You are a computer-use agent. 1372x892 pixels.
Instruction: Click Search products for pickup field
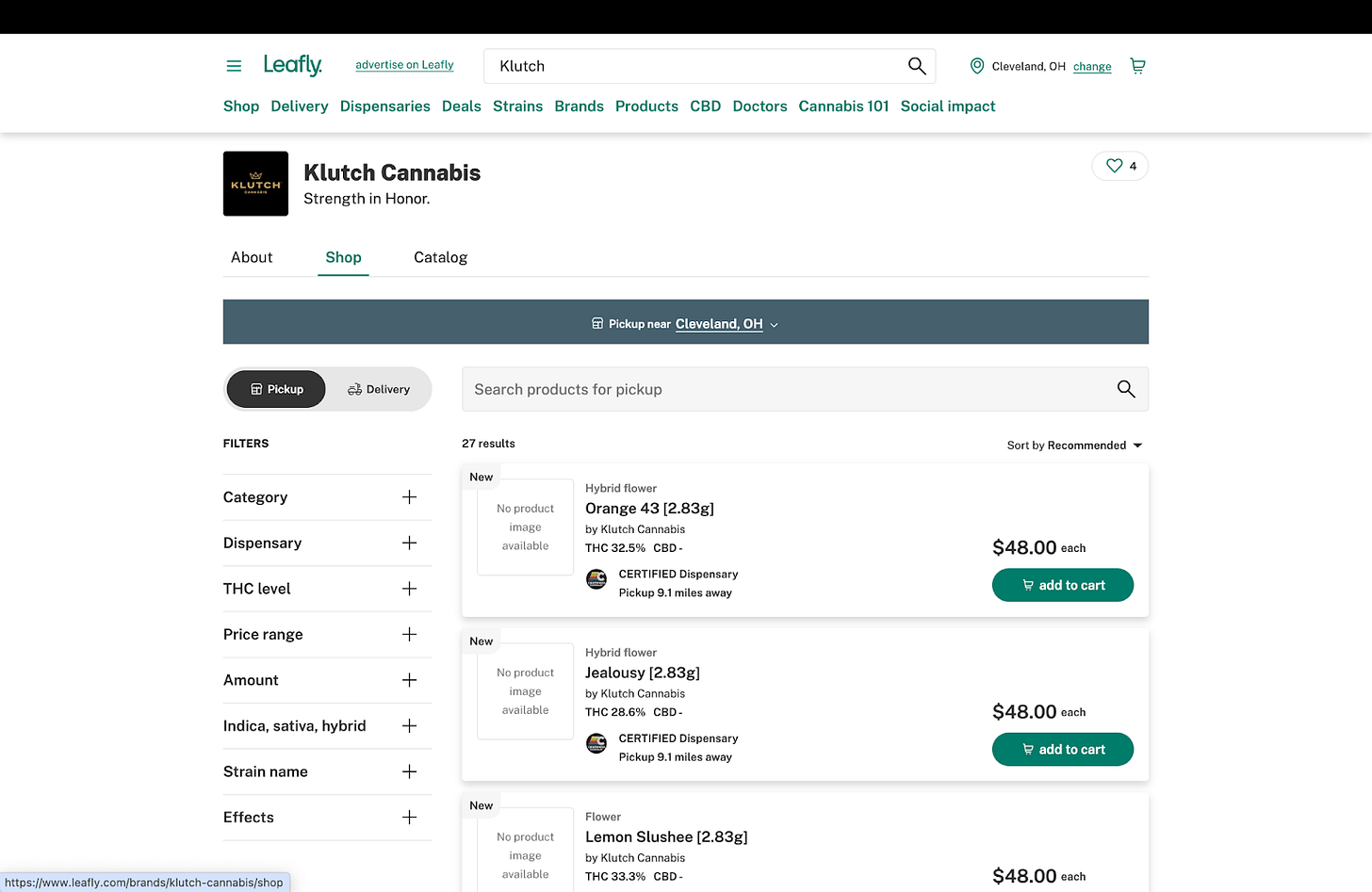tap(805, 389)
